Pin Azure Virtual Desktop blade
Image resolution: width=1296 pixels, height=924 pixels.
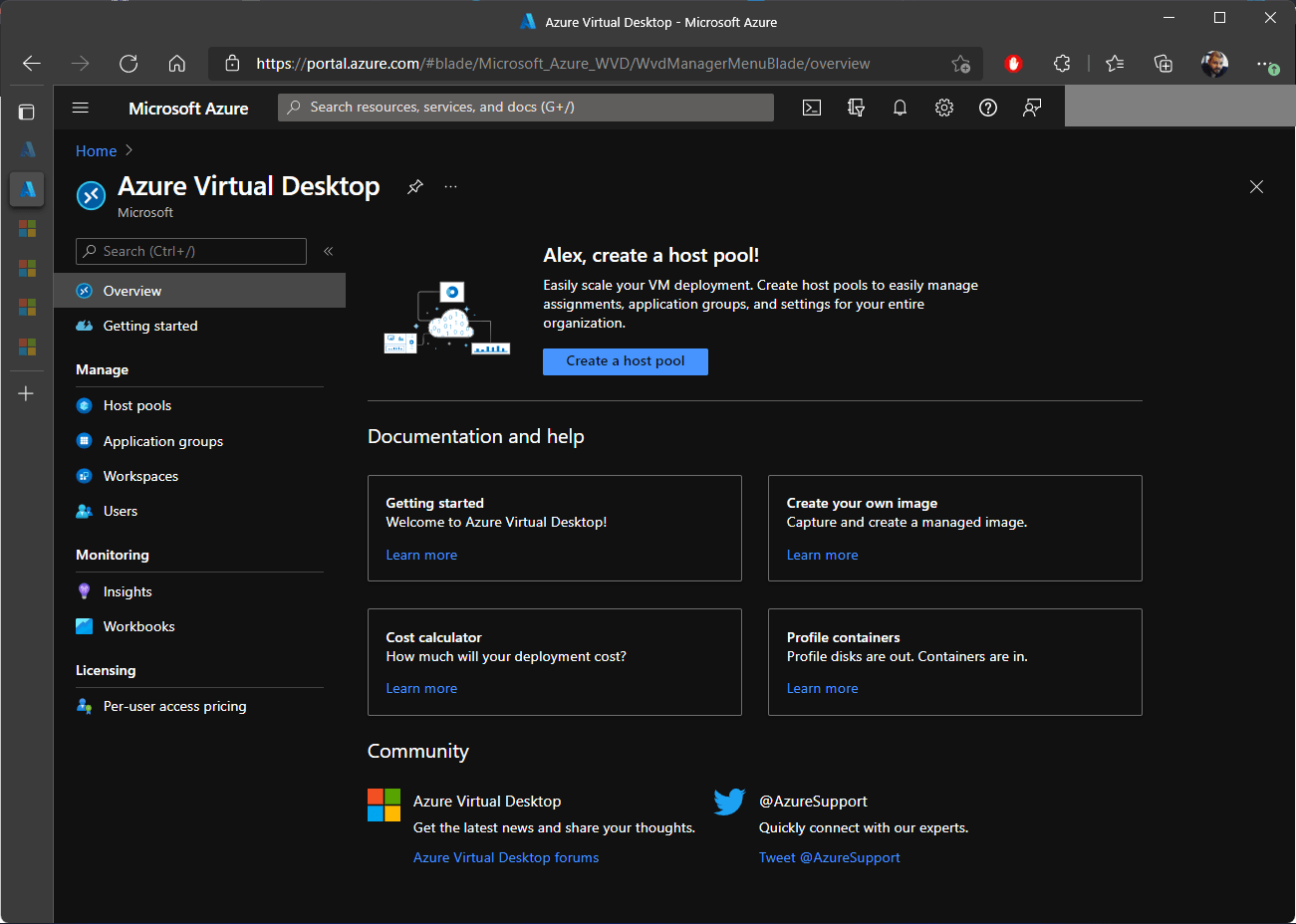[415, 186]
